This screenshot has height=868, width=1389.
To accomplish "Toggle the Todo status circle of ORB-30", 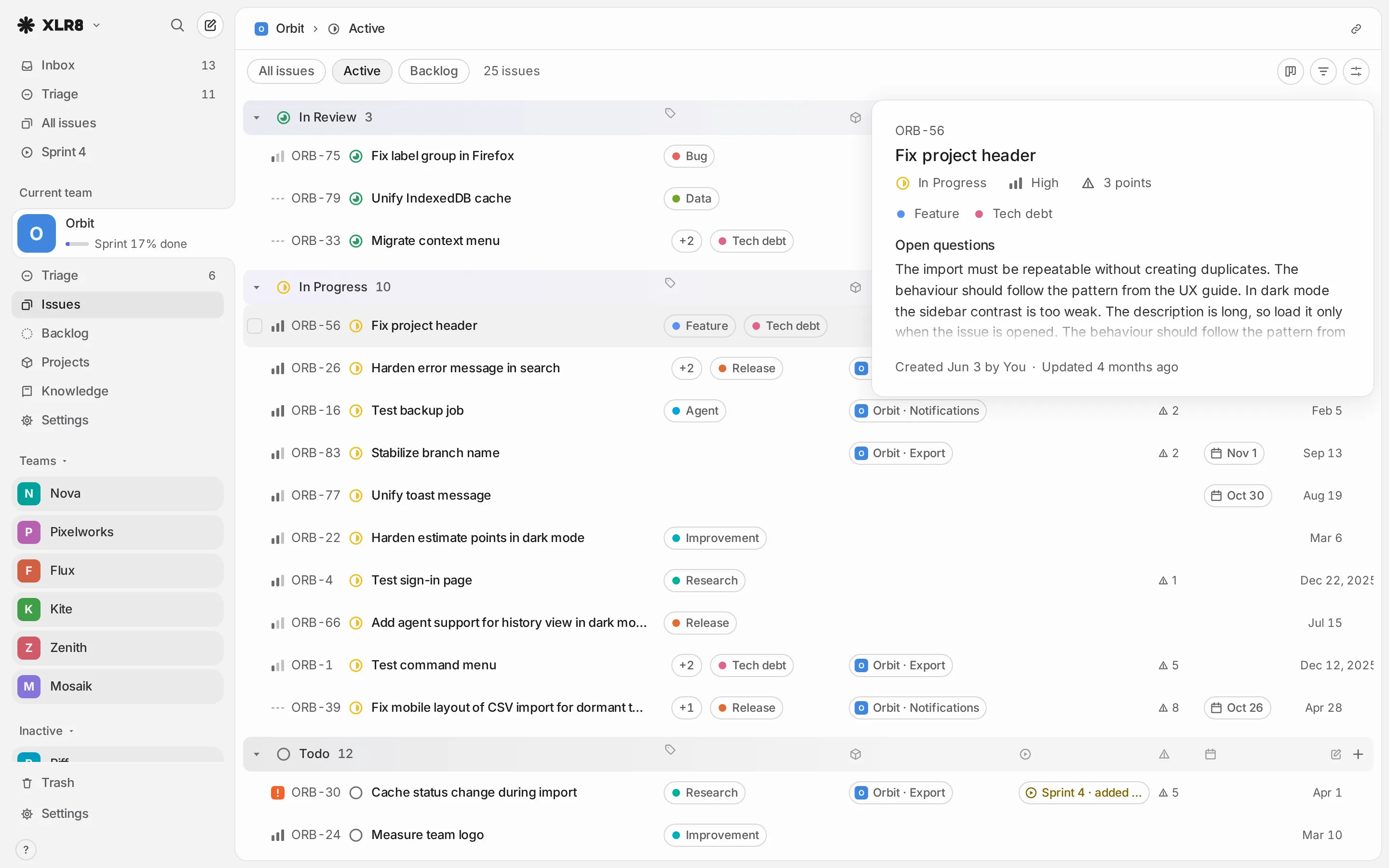I will [356, 792].
